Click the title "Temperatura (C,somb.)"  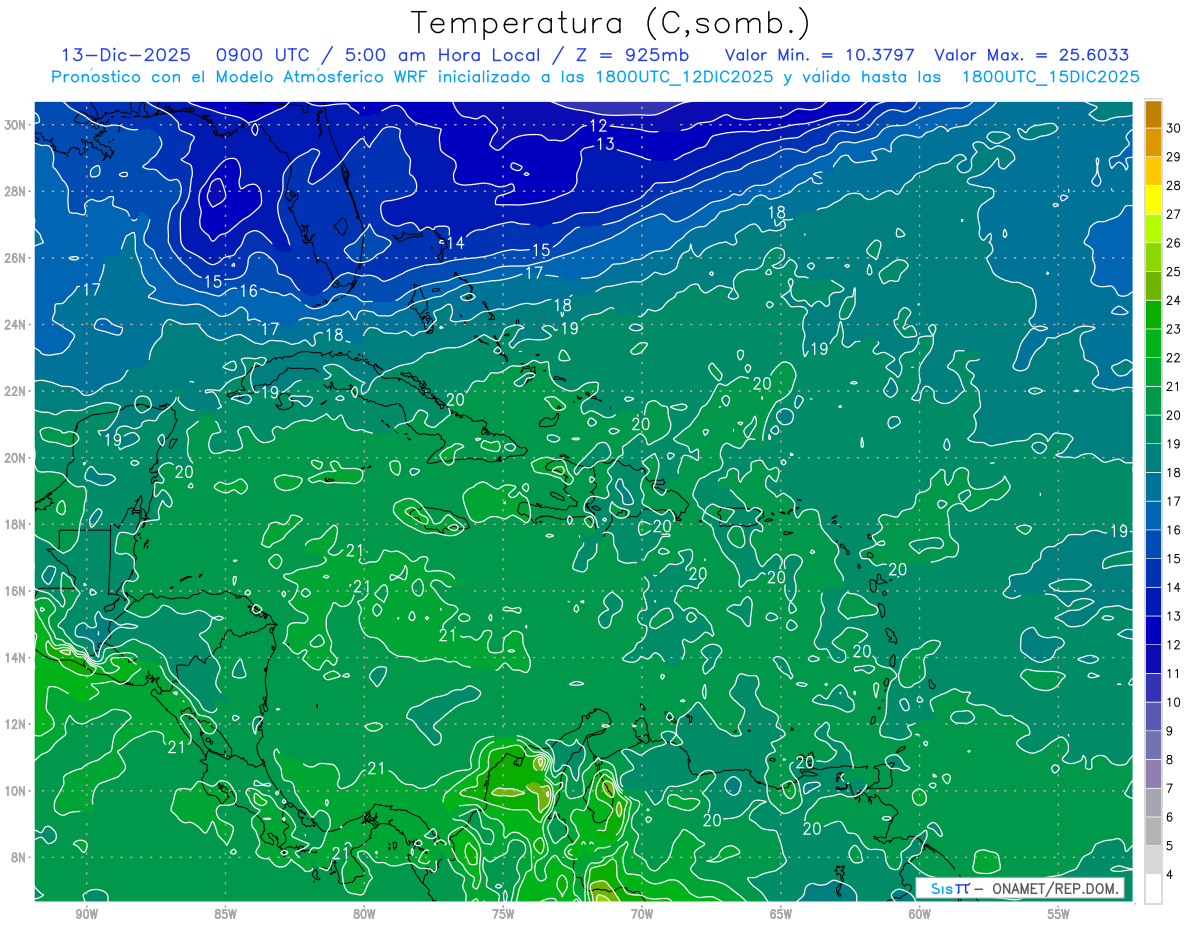[612, 23]
